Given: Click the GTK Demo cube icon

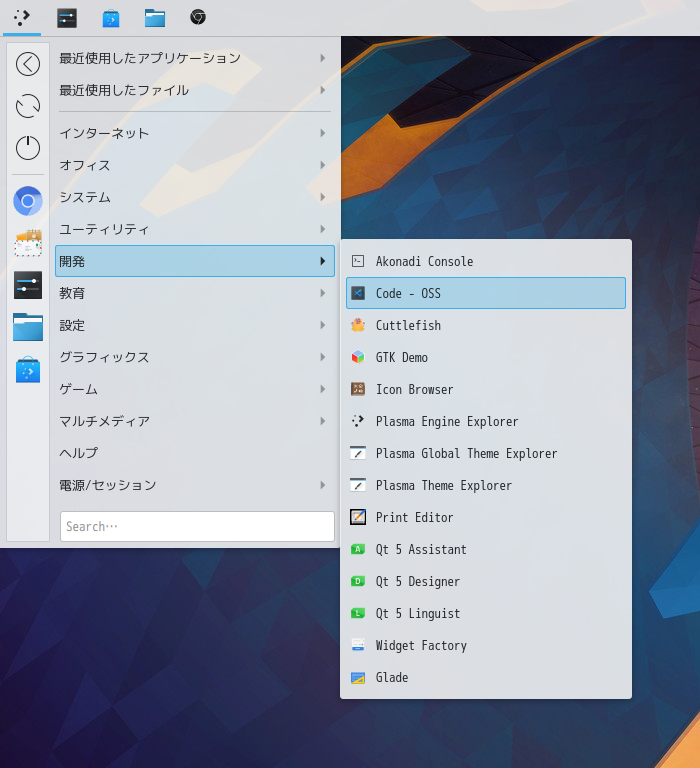Looking at the screenshot, I should (358, 357).
